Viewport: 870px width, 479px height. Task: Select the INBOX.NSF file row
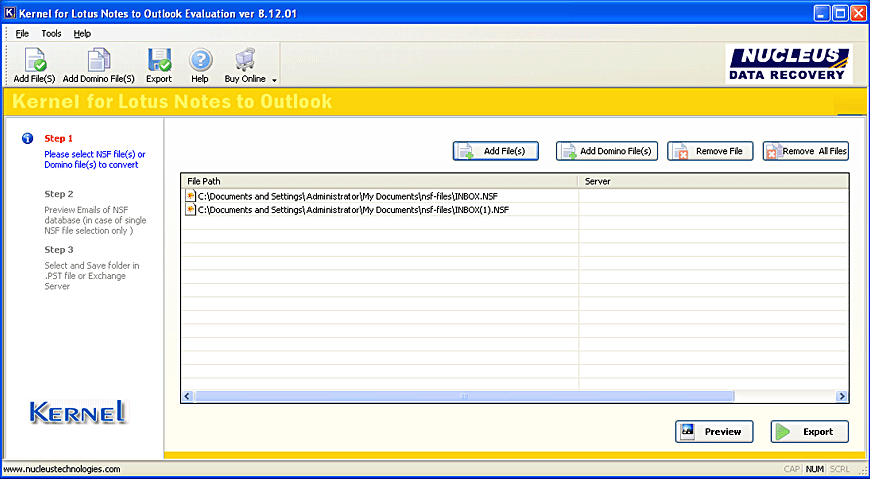pos(514,196)
